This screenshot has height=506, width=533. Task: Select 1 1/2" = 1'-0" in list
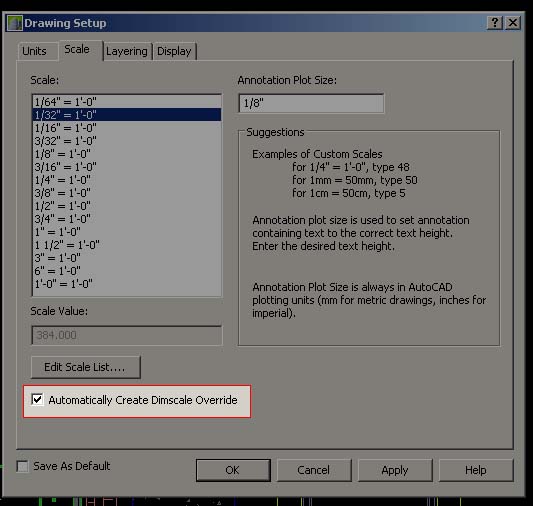point(127,245)
